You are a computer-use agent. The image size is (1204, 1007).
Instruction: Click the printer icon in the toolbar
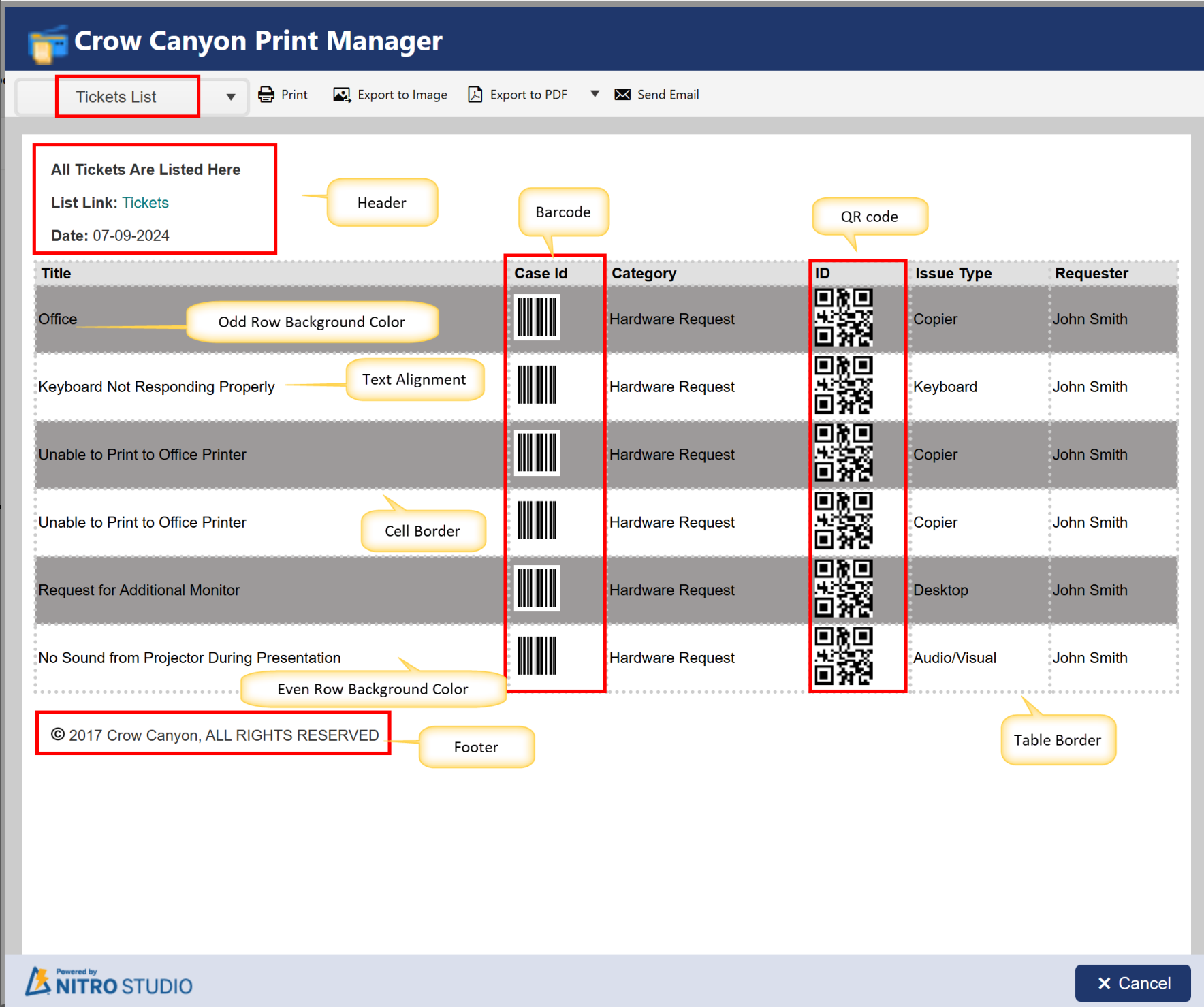(266, 95)
